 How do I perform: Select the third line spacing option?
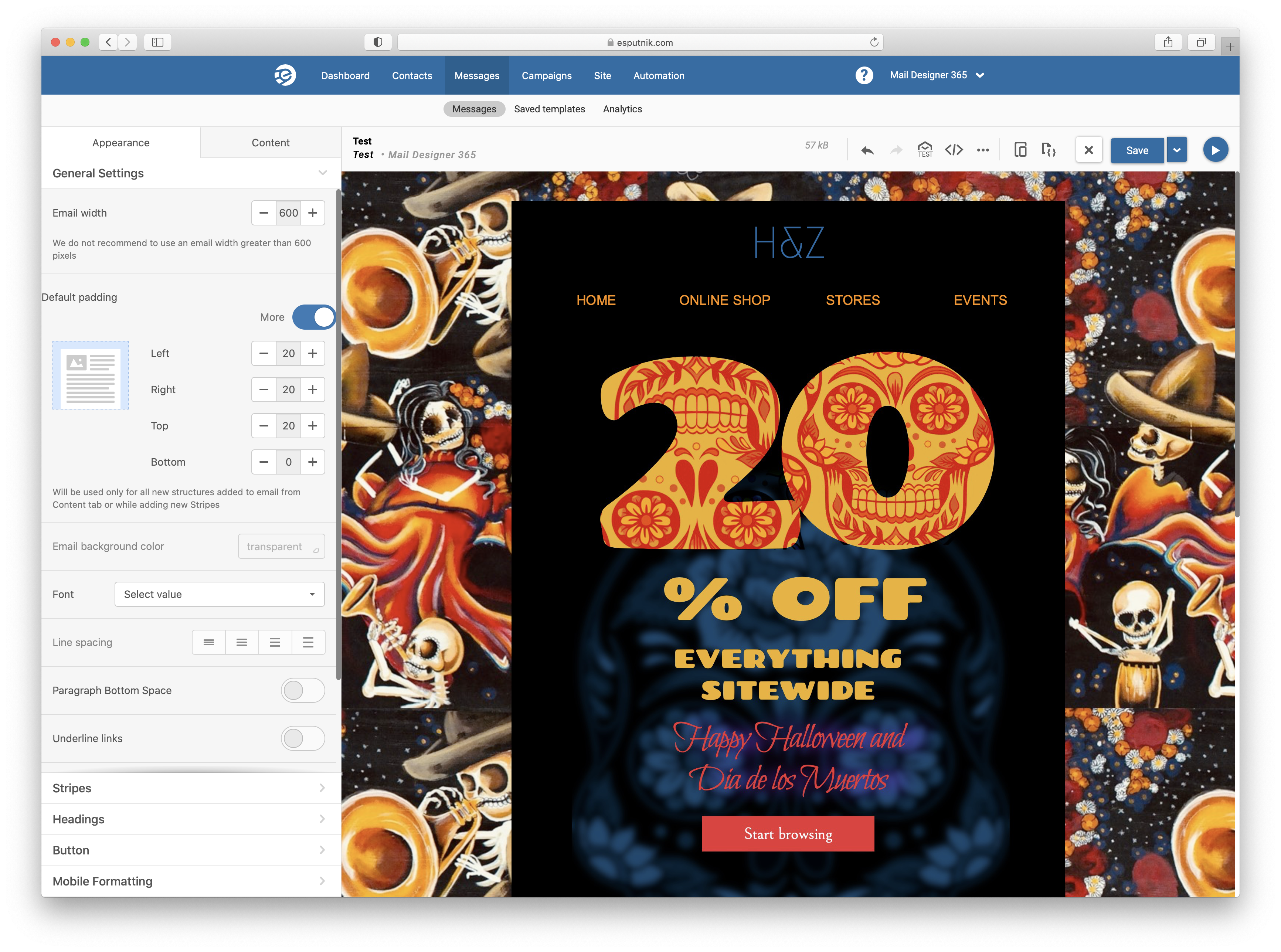coord(275,643)
